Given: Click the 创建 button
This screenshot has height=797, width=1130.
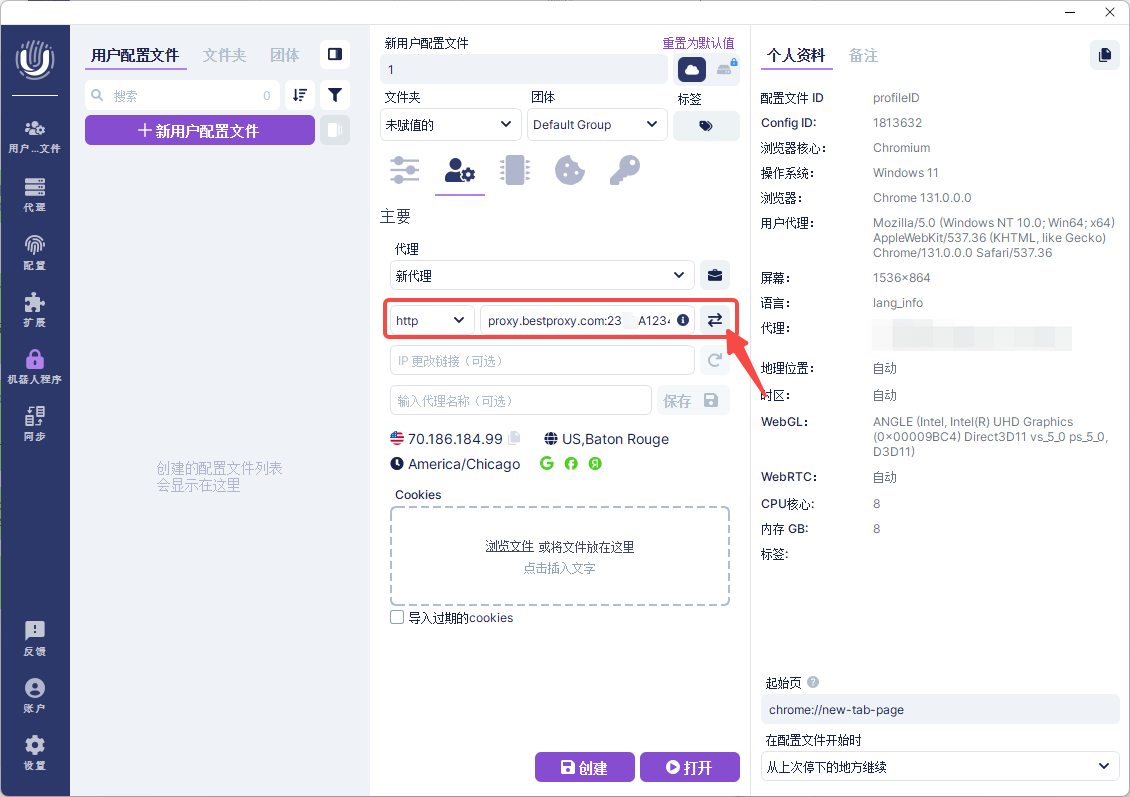Looking at the screenshot, I should (x=584, y=767).
